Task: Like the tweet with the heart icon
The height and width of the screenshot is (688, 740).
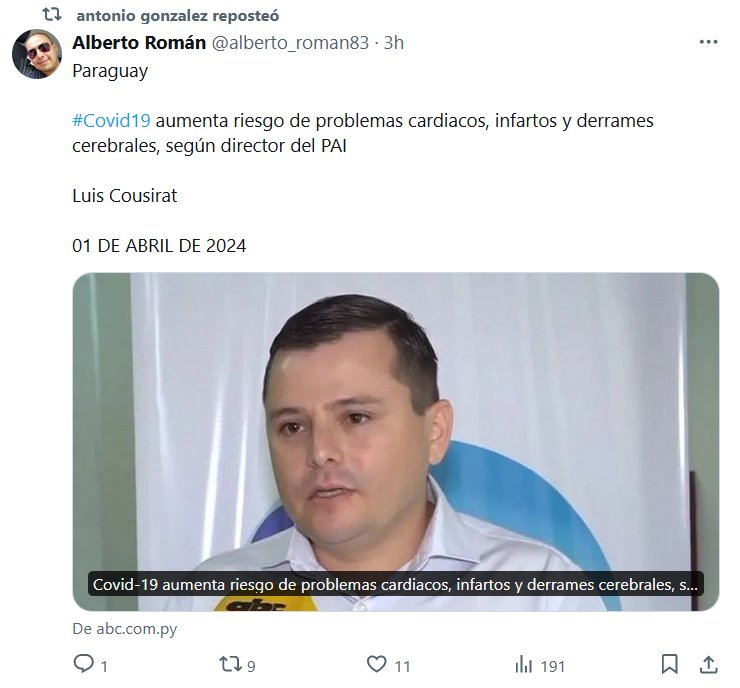Action: 377,664
